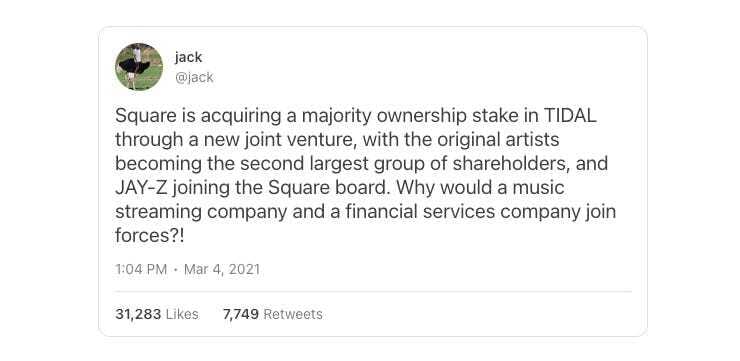Image resolution: width=740 pixels, height=361 pixels.
Task: Click the display name jack
Action: click(x=188, y=57)
